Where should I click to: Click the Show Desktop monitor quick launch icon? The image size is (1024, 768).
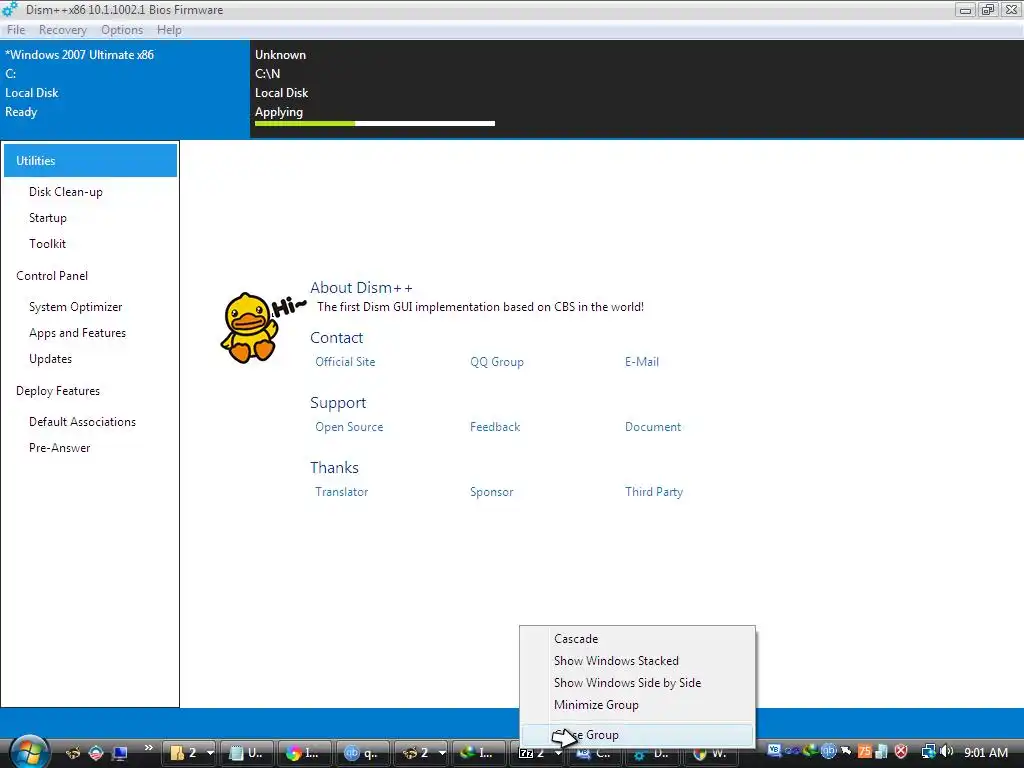click(120, 753)
